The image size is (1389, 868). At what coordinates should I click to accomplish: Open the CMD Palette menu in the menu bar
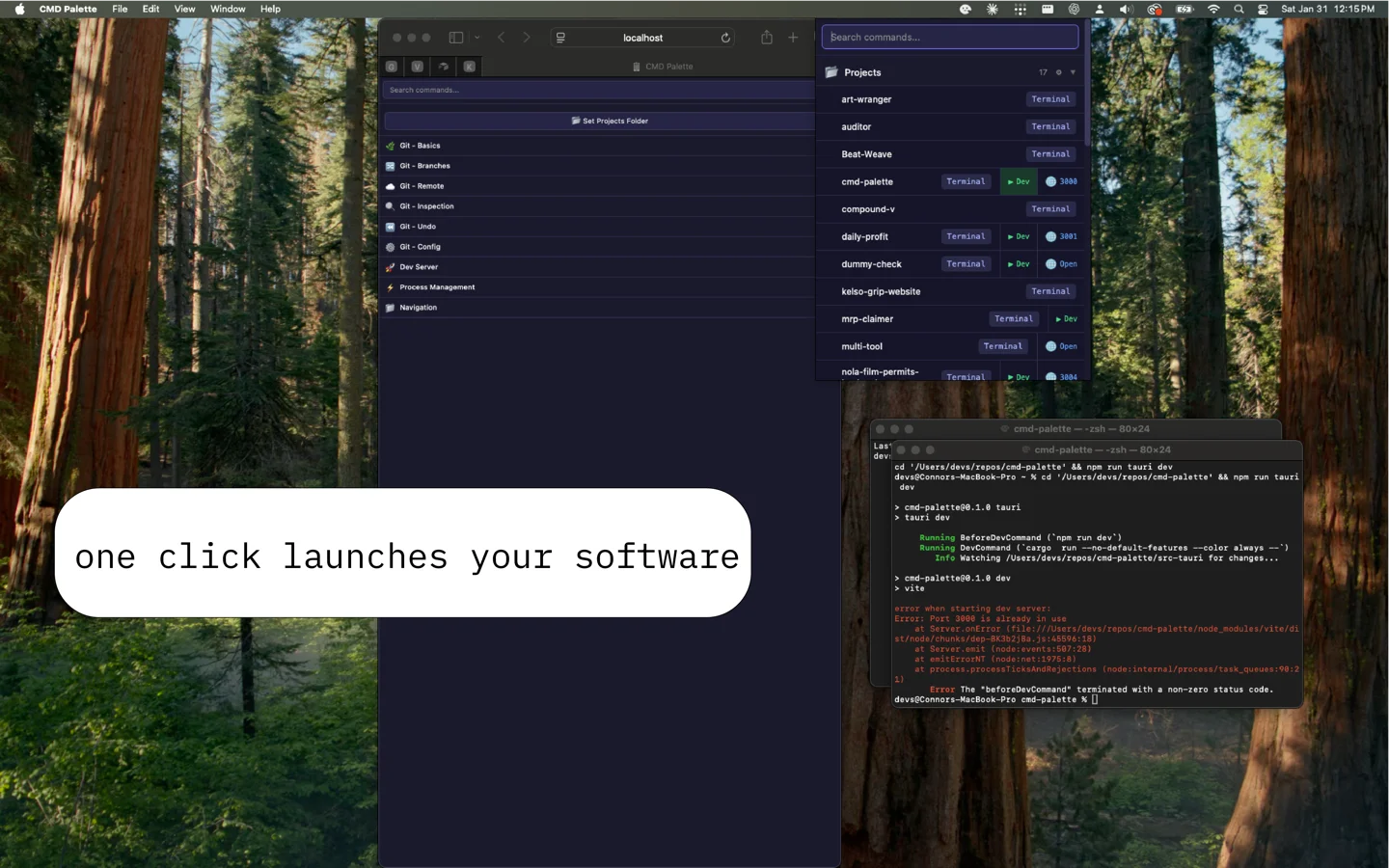click(68, 9)
